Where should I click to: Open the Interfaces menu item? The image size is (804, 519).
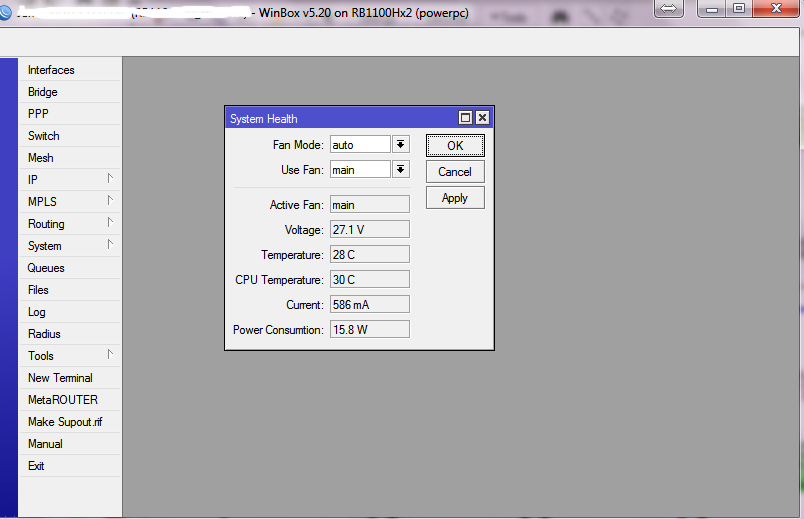[70, 70]
